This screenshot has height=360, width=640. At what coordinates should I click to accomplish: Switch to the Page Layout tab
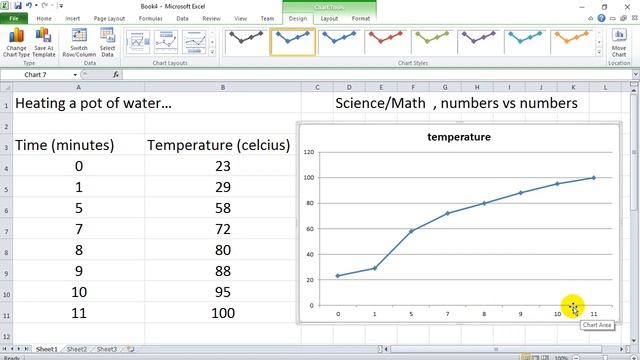click(x=109, y=18)
